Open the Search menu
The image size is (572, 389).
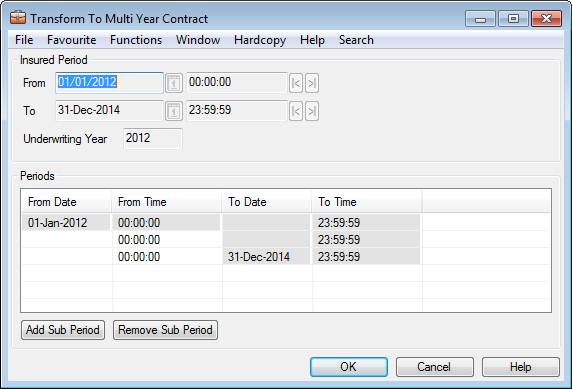pos(356,40)
